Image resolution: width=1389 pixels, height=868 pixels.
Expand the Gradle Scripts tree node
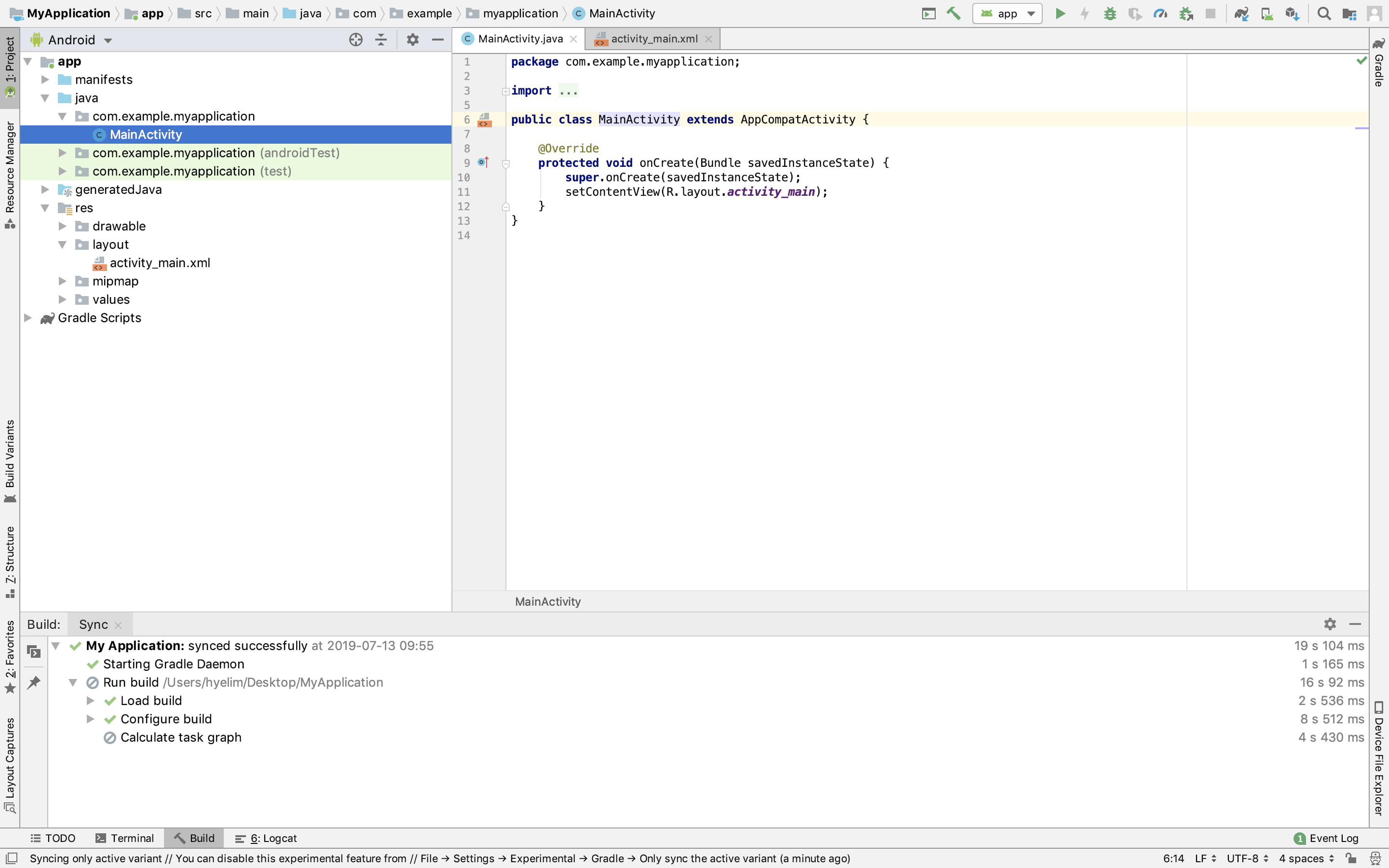(27, 317)
